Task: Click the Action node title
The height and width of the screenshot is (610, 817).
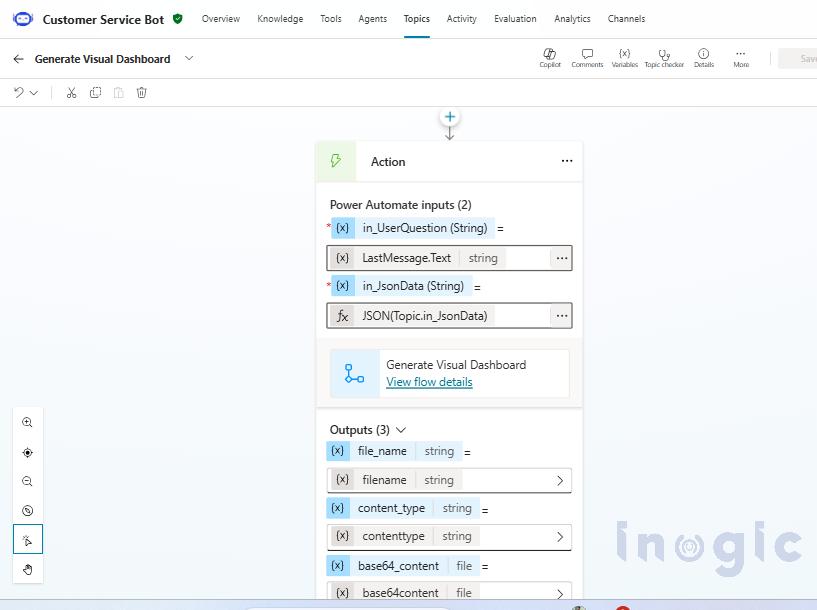Action: point(388,161)
